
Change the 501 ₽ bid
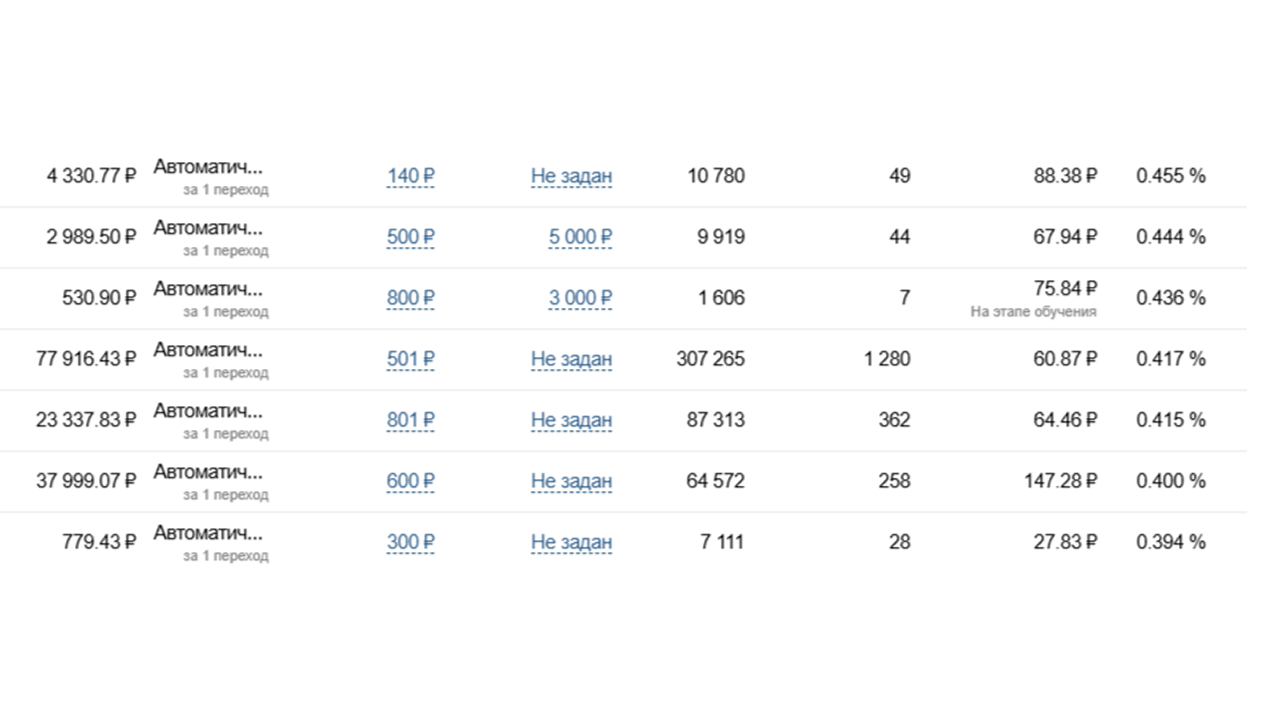[x=411, y=359]
